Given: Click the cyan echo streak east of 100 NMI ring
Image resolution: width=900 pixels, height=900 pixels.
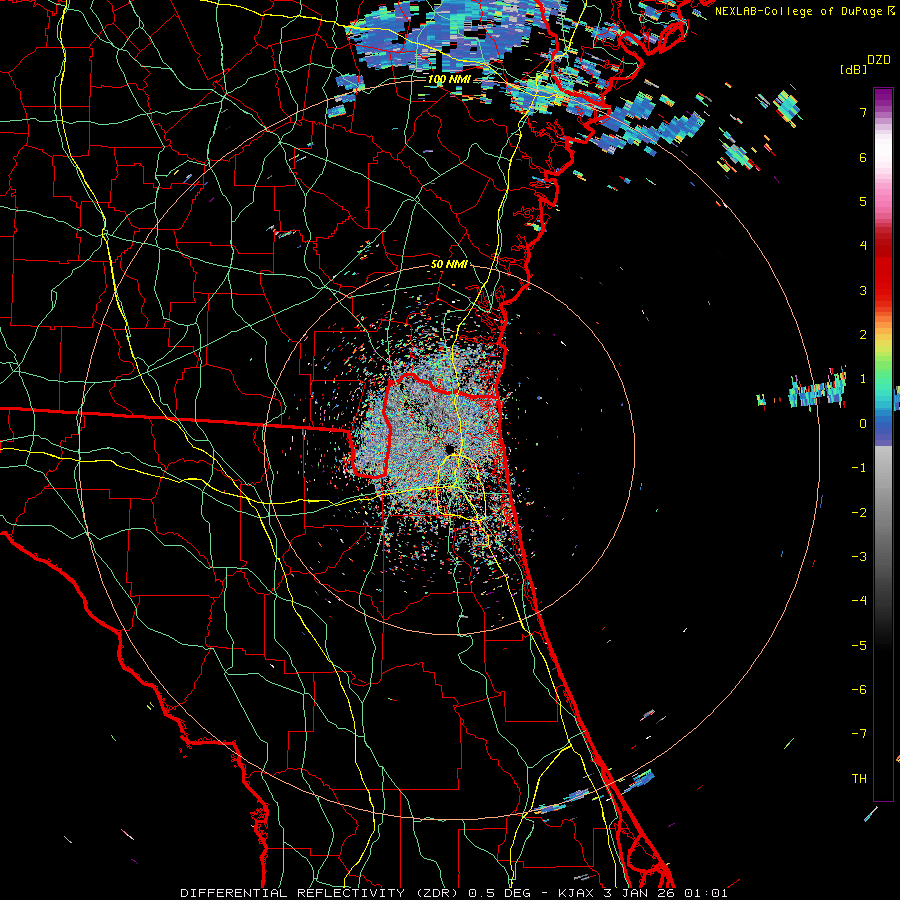Looking at the screenshot, I should 817,392.
